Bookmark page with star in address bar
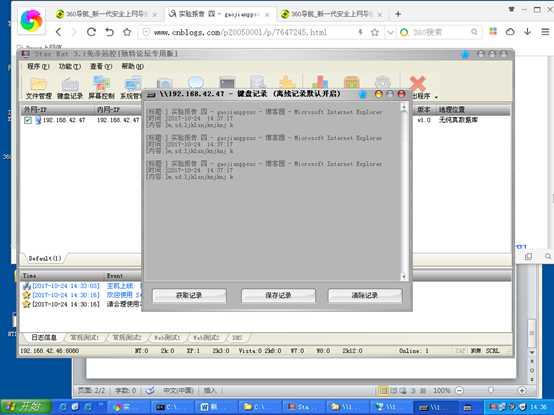554x415 pixels. pyautogui.click(x=375, y=32)
